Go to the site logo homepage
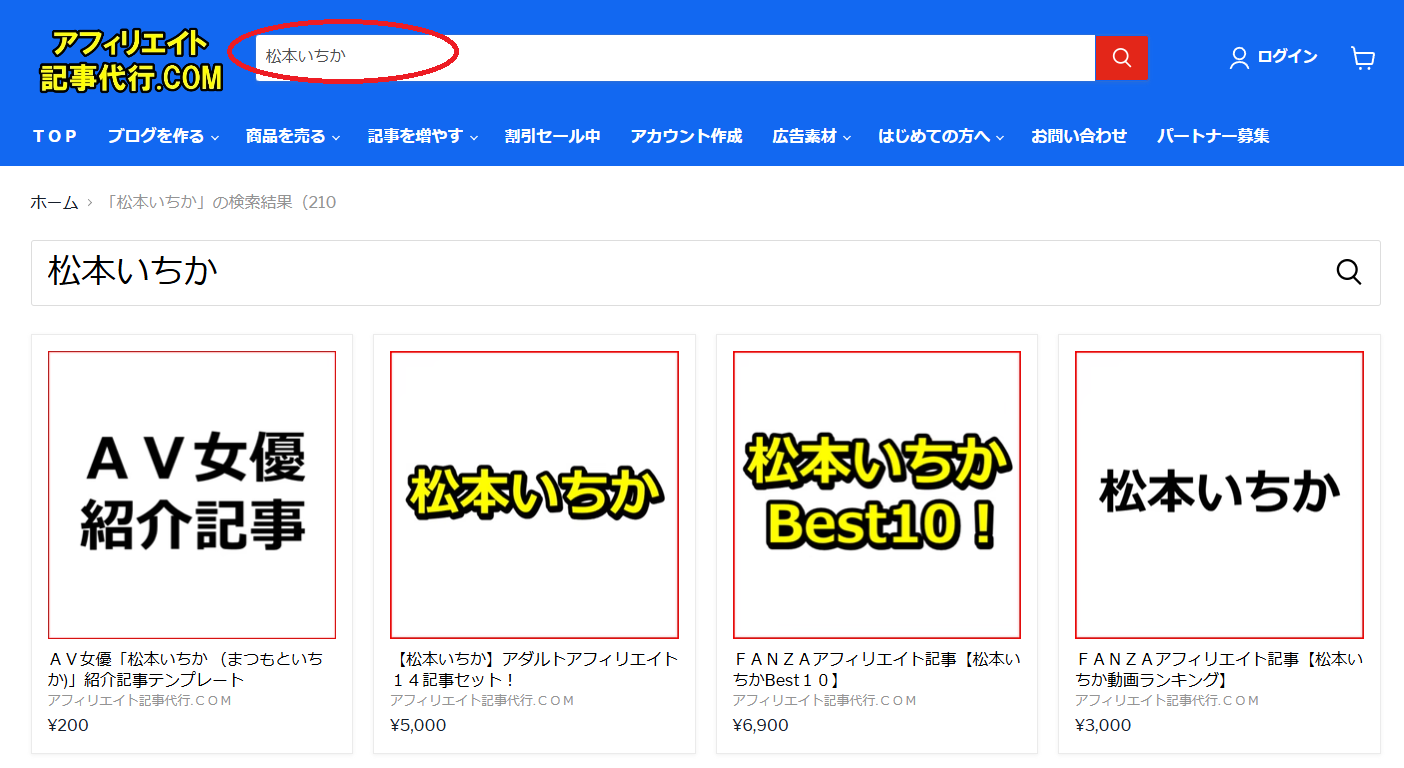Image resolution: width=1404 pixels, height=768 pixels. pyautogui.click(x=131, y=61)
